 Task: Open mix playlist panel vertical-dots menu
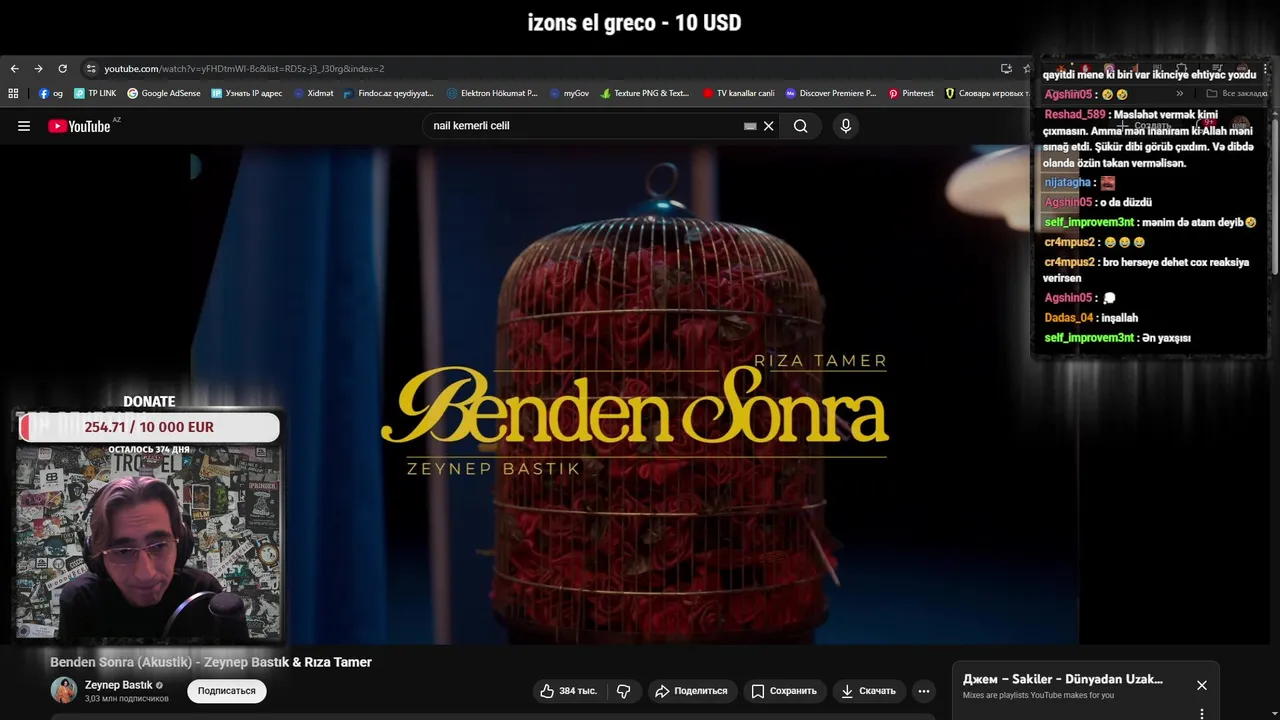pyautogui.click(x=1202, y=713)
